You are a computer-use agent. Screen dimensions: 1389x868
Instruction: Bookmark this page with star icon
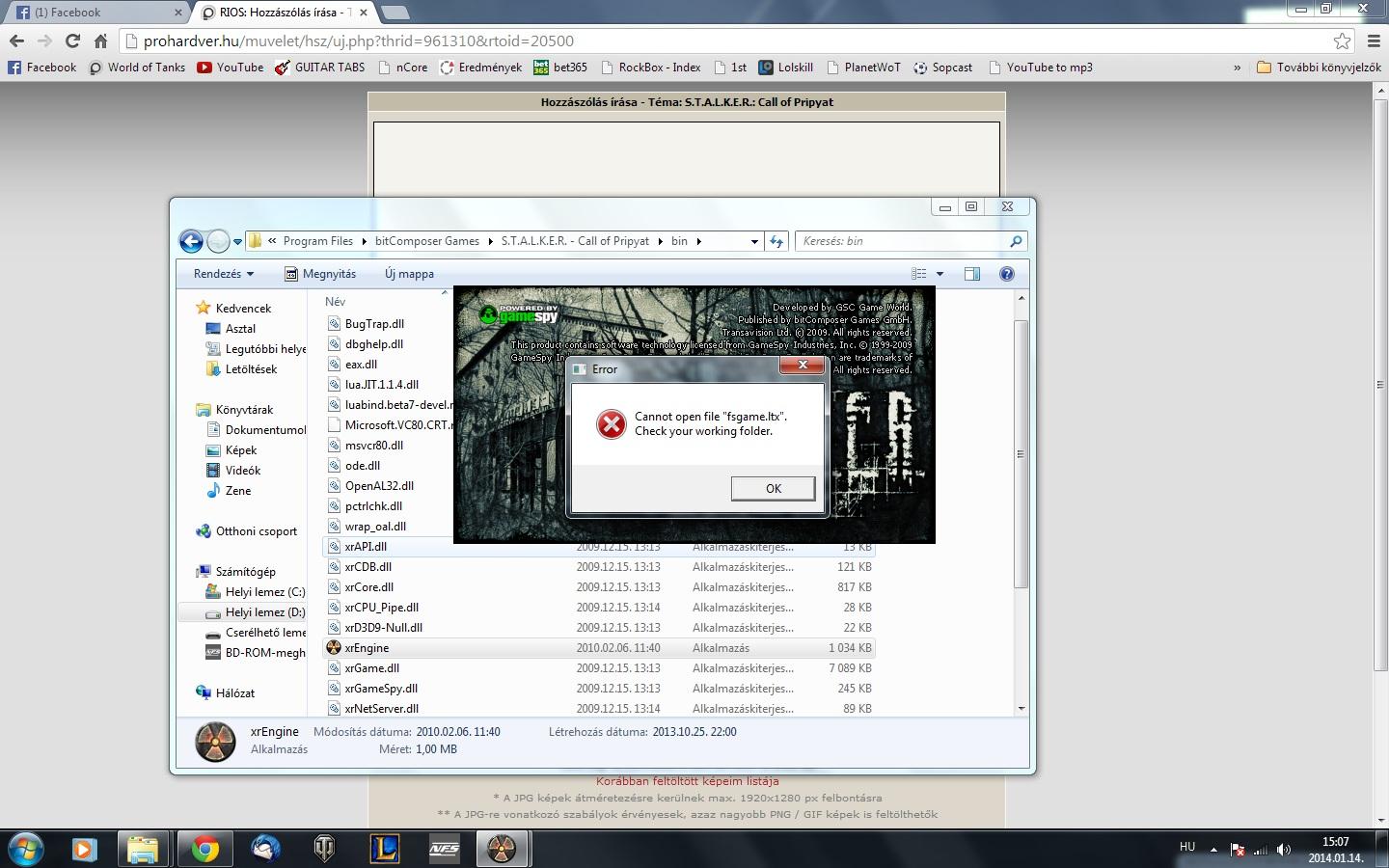point(1342,41)
